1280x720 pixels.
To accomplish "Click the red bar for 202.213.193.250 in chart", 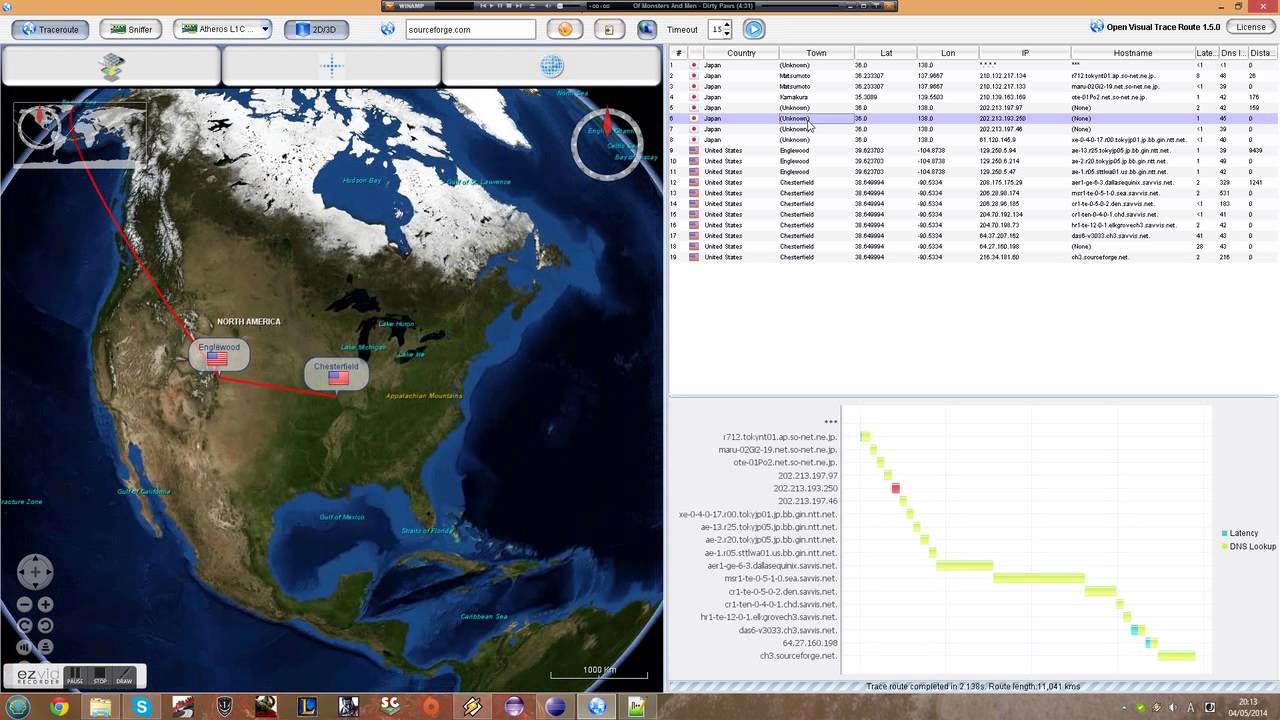I will 896,489.
